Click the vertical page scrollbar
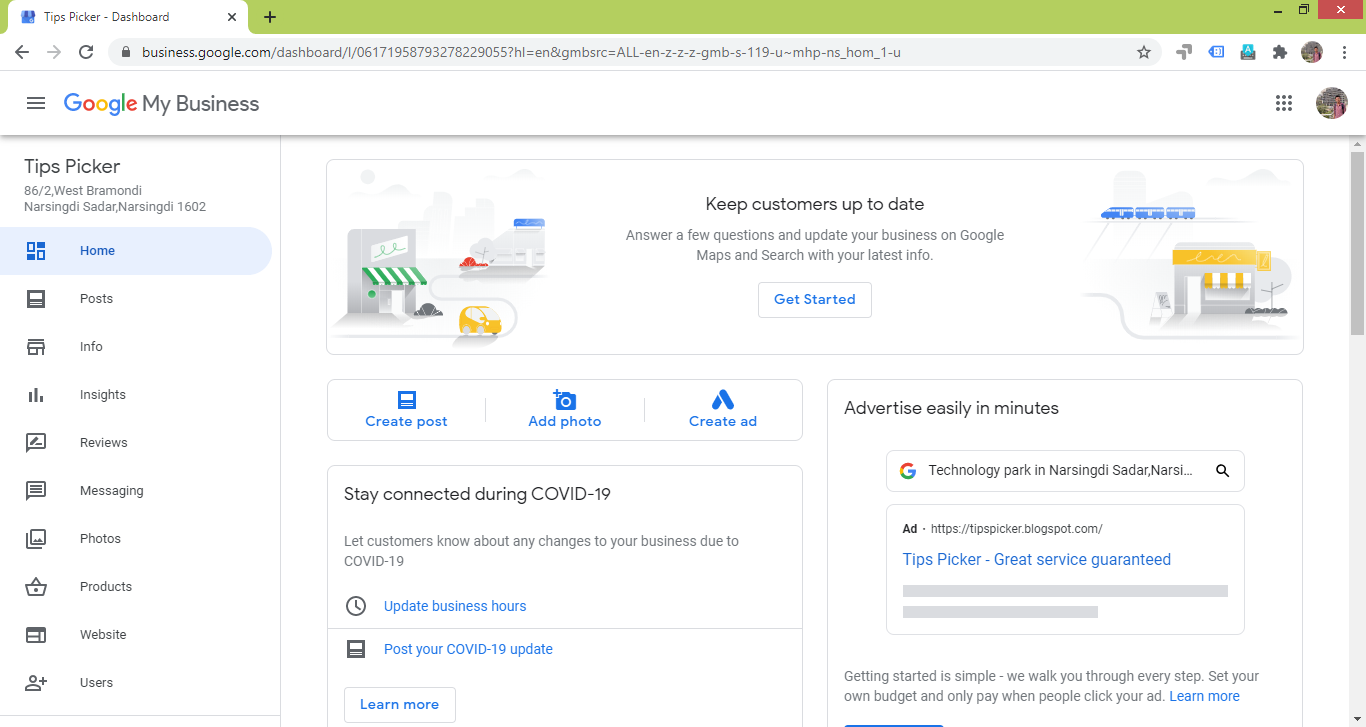Viewport: 1366px width, 727px height. [1357, 243]
